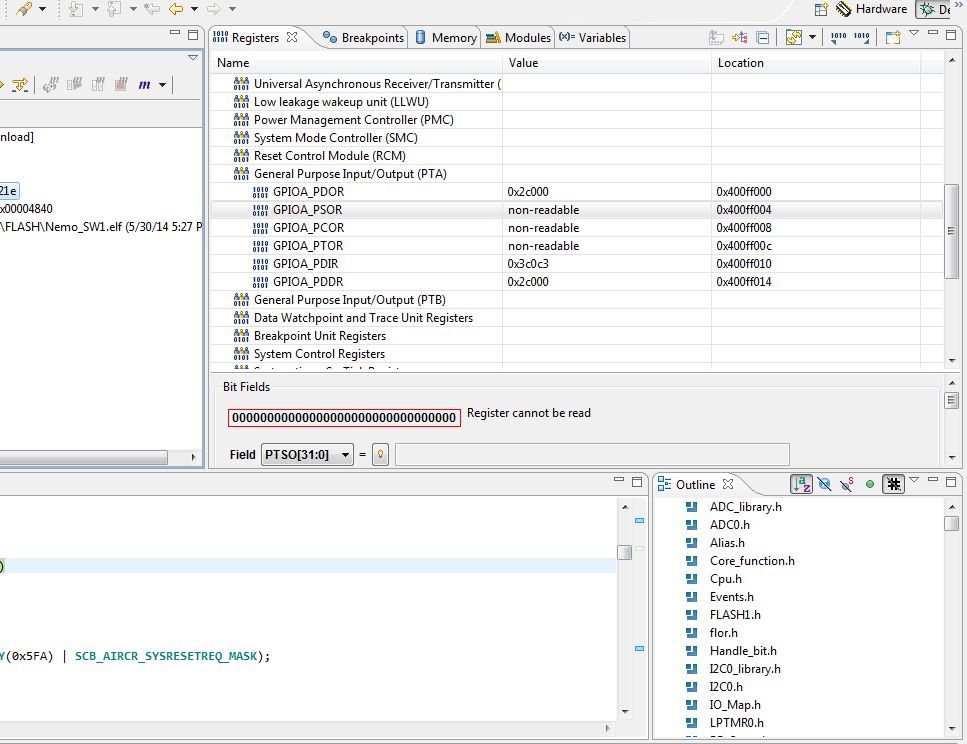Click the Bit Fields binary value box
The image size is (967, 744).
point(344,418)
